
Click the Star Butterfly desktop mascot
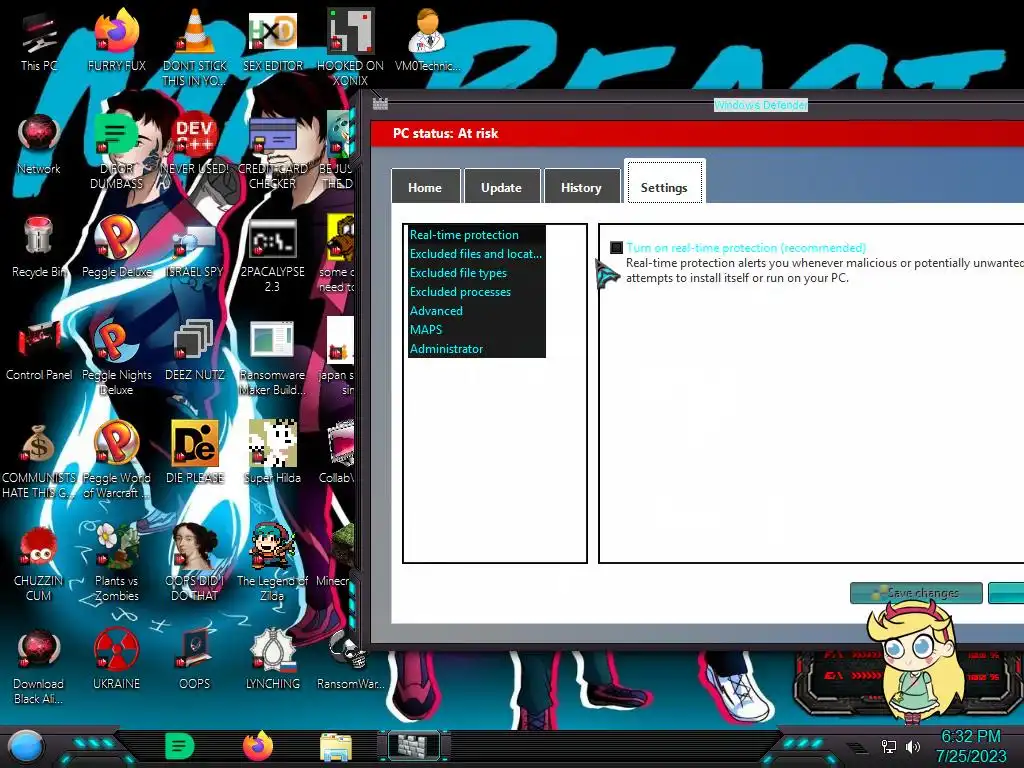[918, 661]
